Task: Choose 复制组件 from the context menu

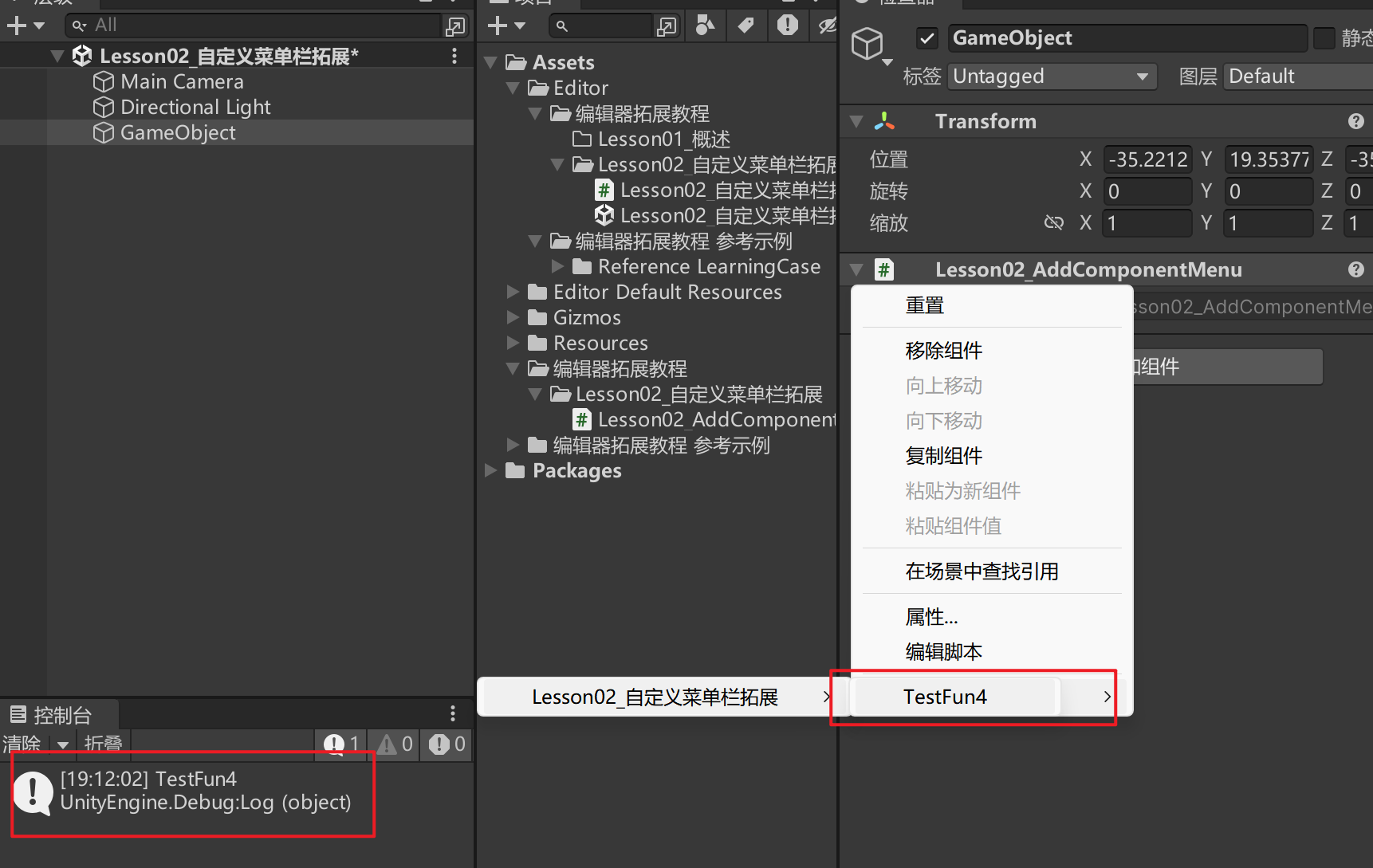Action: tap(943, 456)
